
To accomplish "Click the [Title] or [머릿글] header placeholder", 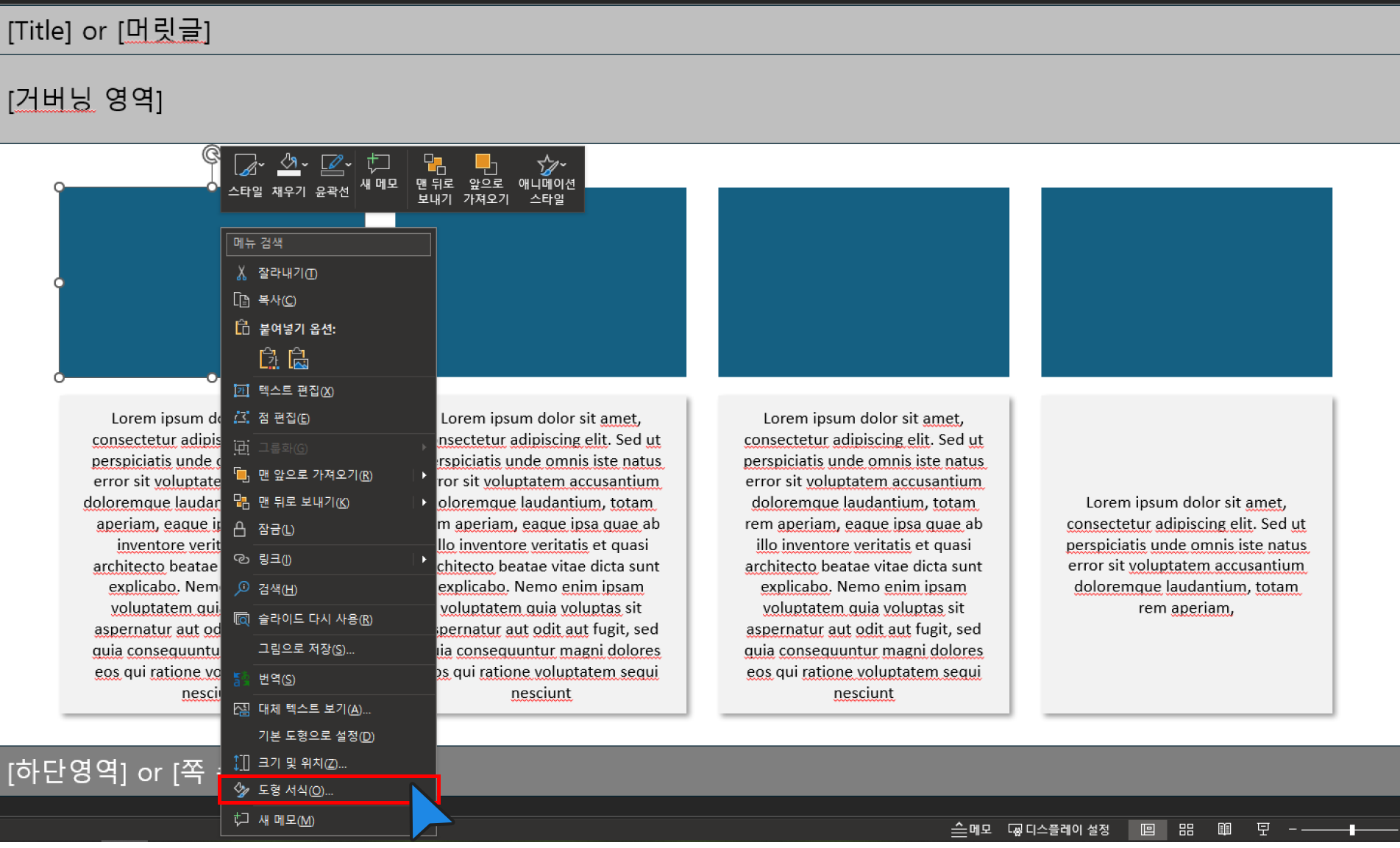I will coord(109,31).
